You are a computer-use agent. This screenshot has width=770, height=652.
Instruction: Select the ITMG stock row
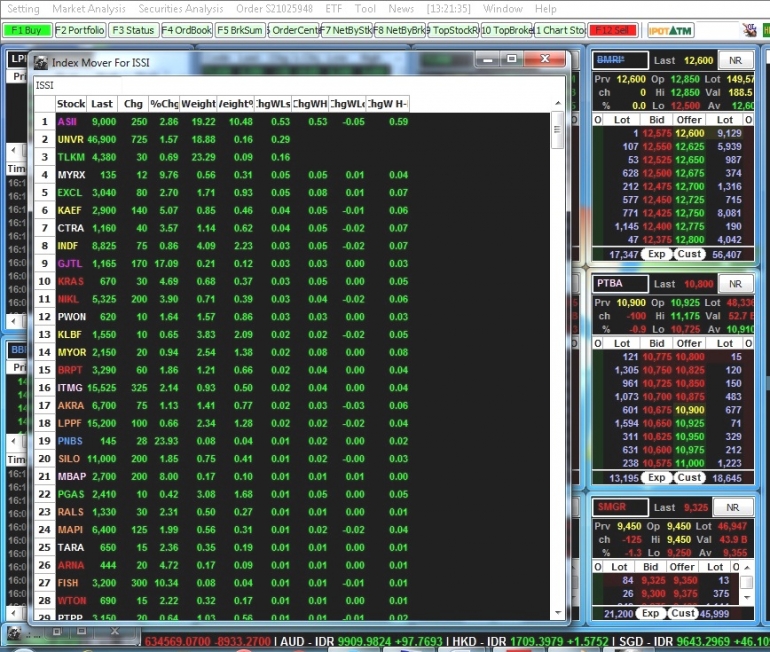coord(222,388)
